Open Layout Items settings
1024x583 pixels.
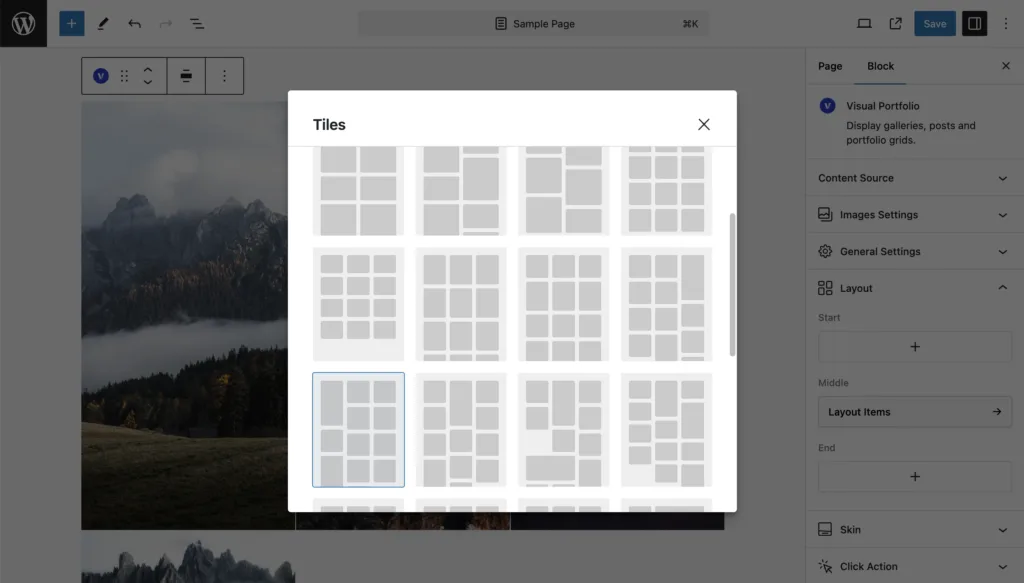tap(915, 412)
